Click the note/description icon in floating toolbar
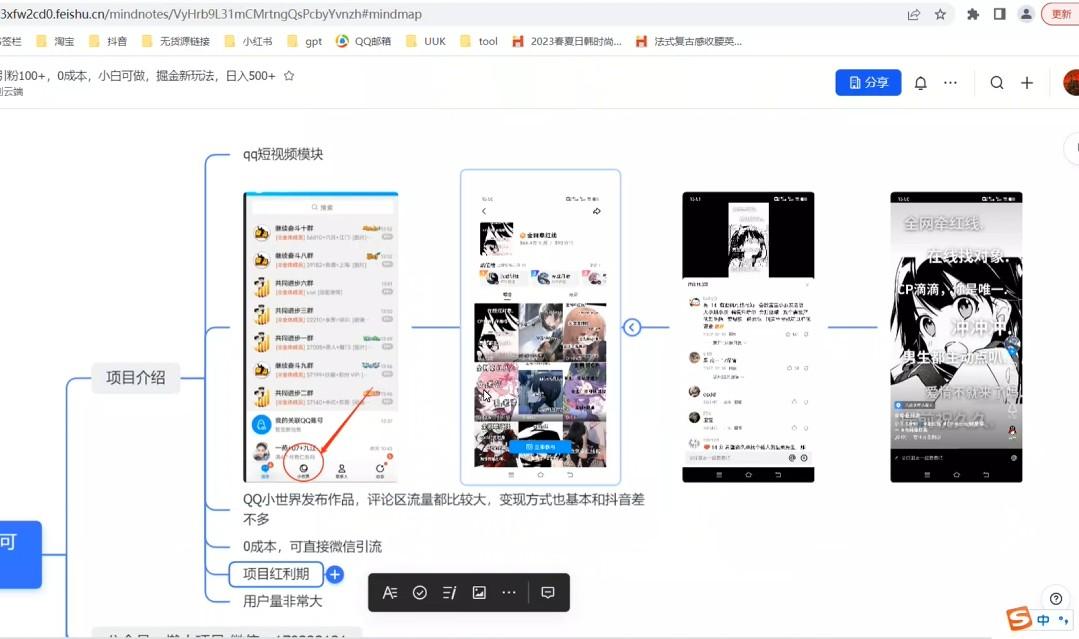The height and width of the screenshot is (639, 1079). coord(449,593)
